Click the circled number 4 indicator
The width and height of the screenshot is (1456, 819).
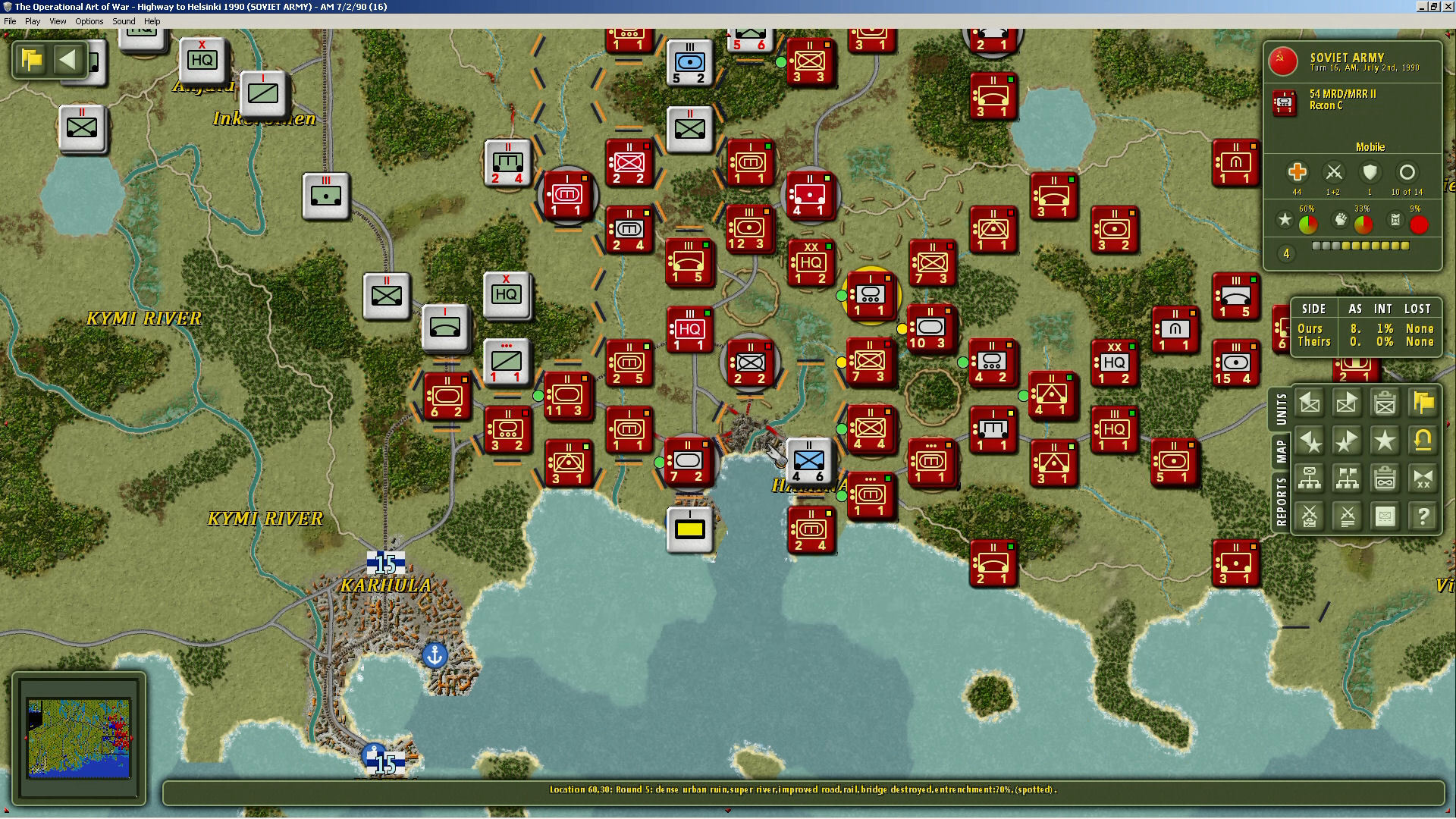click(x=1286, y=253)
